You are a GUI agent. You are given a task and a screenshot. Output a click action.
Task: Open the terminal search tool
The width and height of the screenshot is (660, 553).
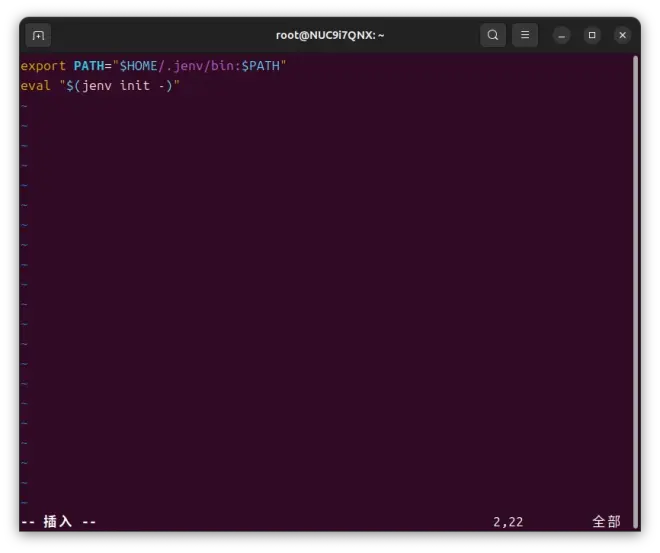click(493, 35)
